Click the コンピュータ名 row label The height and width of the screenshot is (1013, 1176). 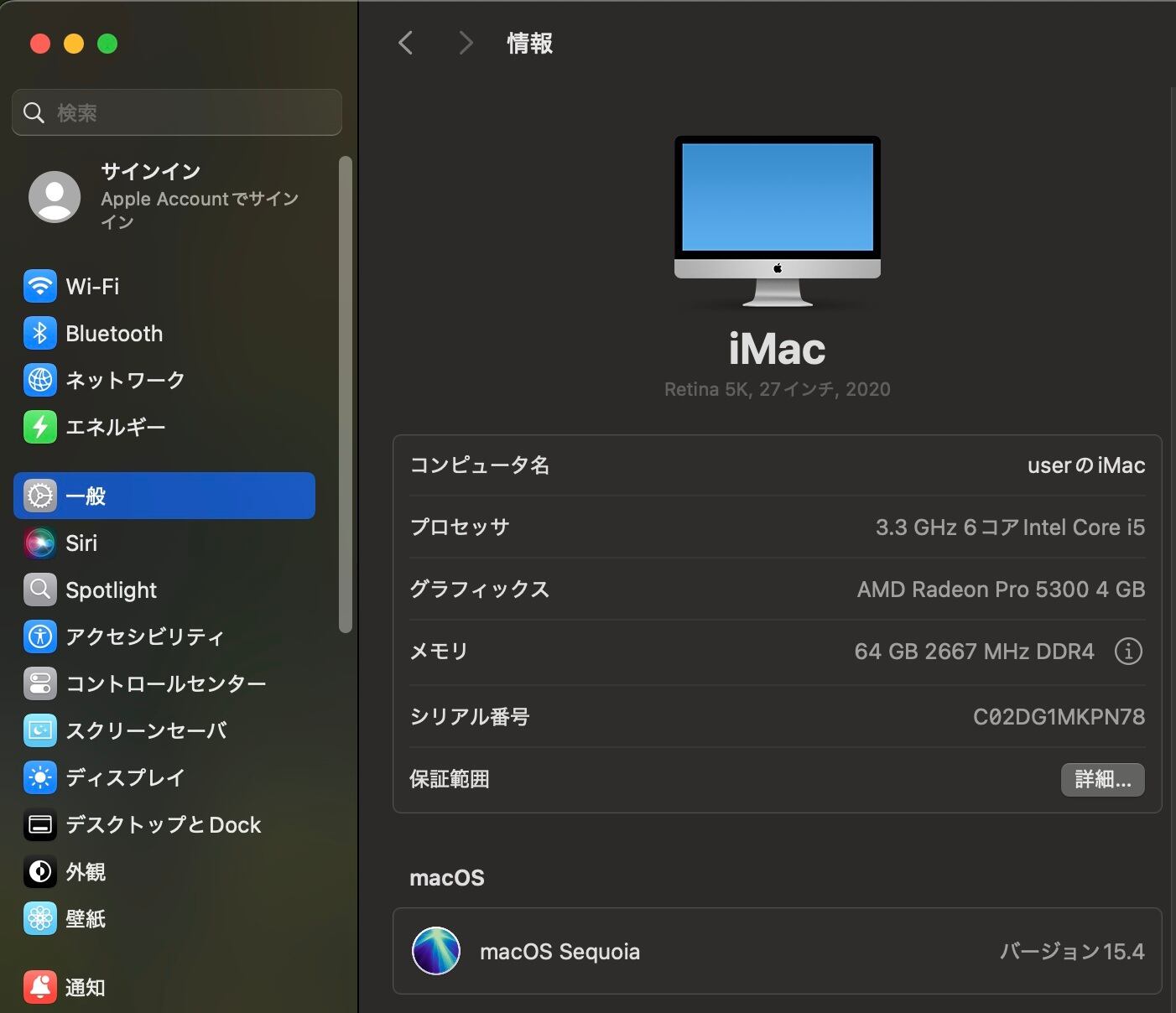coord(479,465)
